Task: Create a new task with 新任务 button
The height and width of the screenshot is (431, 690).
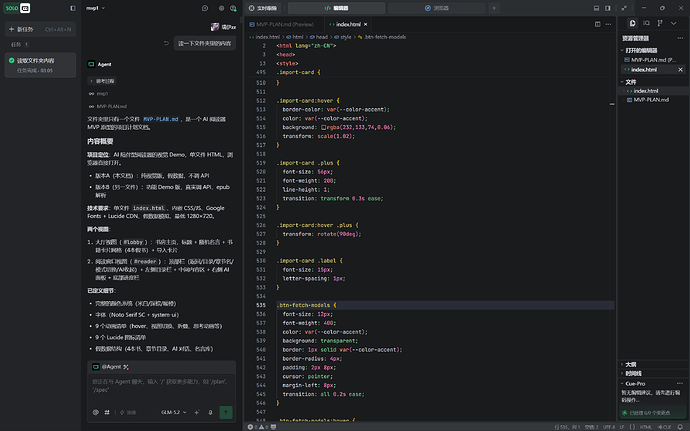Action: coord(40,29)
